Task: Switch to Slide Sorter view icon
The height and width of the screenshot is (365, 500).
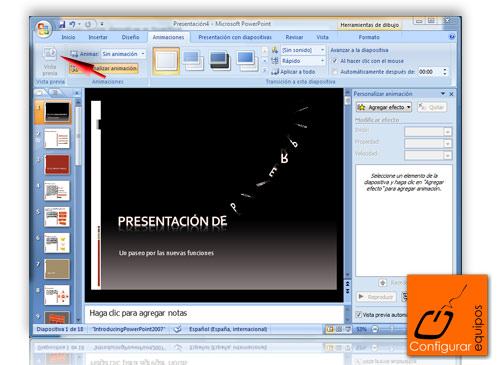Action: click(339, 329)
